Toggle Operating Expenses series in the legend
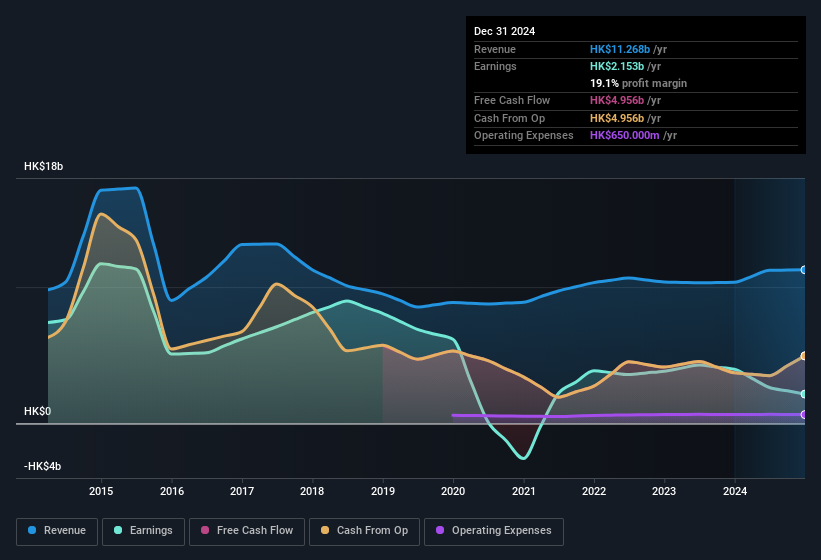The width and height of the screenshot is (821, 560). click(494, 531)
